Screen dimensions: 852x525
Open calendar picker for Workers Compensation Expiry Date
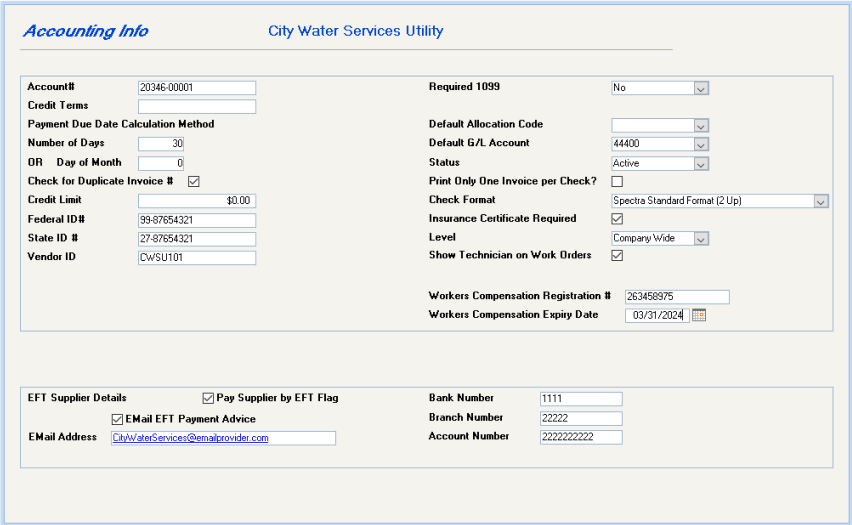699,315
